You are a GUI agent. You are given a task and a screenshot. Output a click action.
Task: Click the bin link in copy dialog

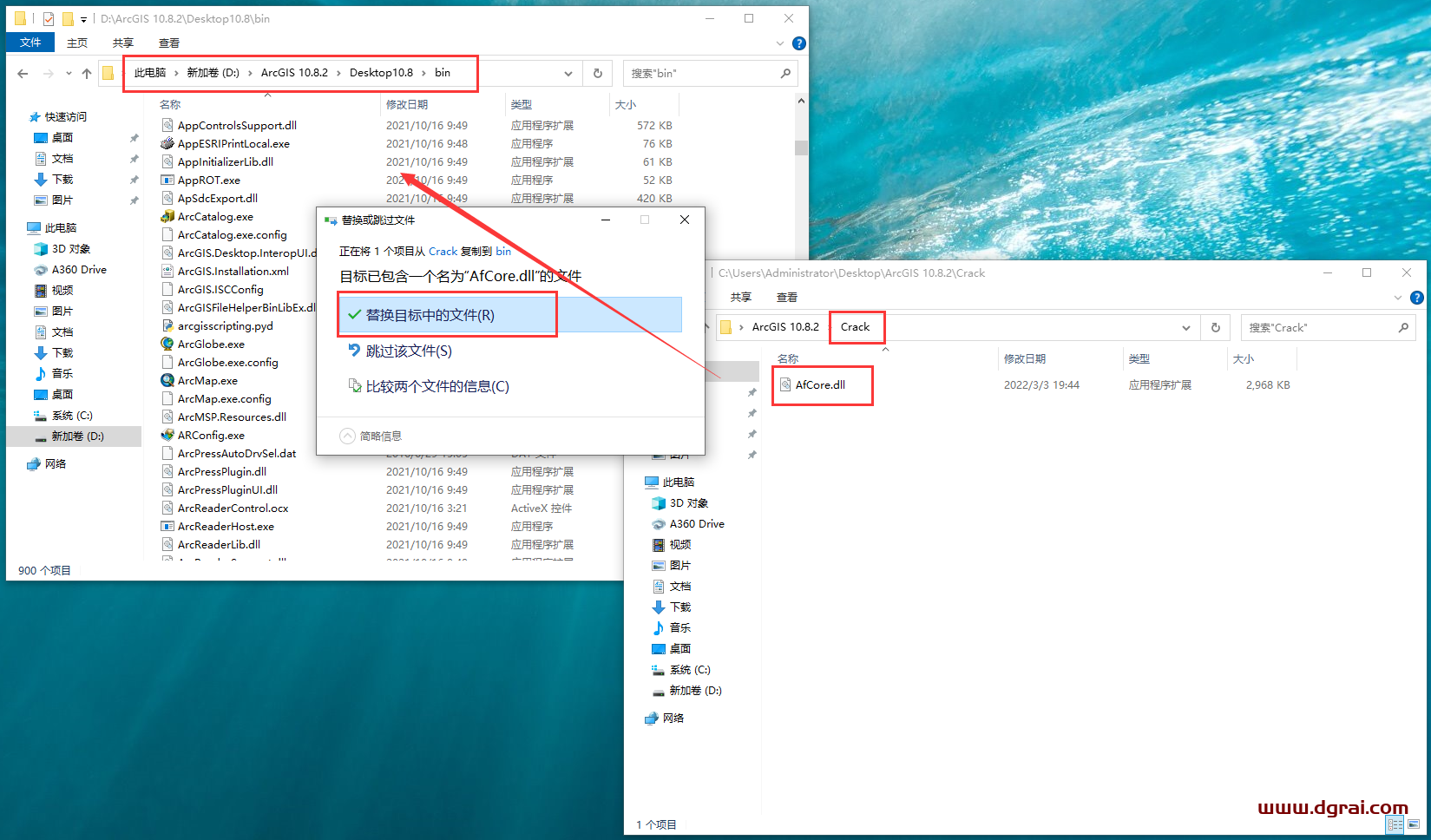click(x=503, y=252)
